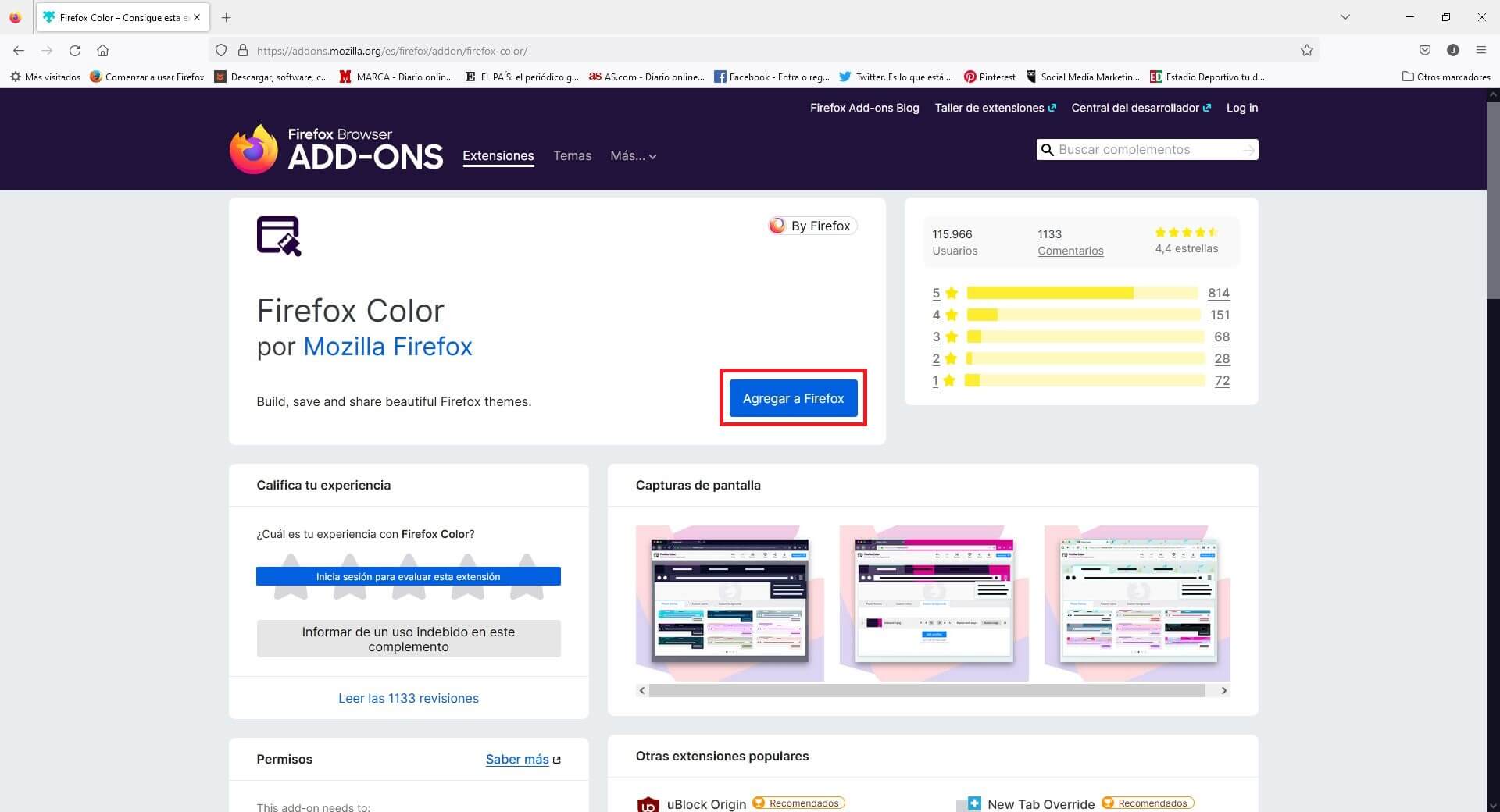Open the New Tab Override extension link
The image size is (1500, 812).
click(1041, 803)
